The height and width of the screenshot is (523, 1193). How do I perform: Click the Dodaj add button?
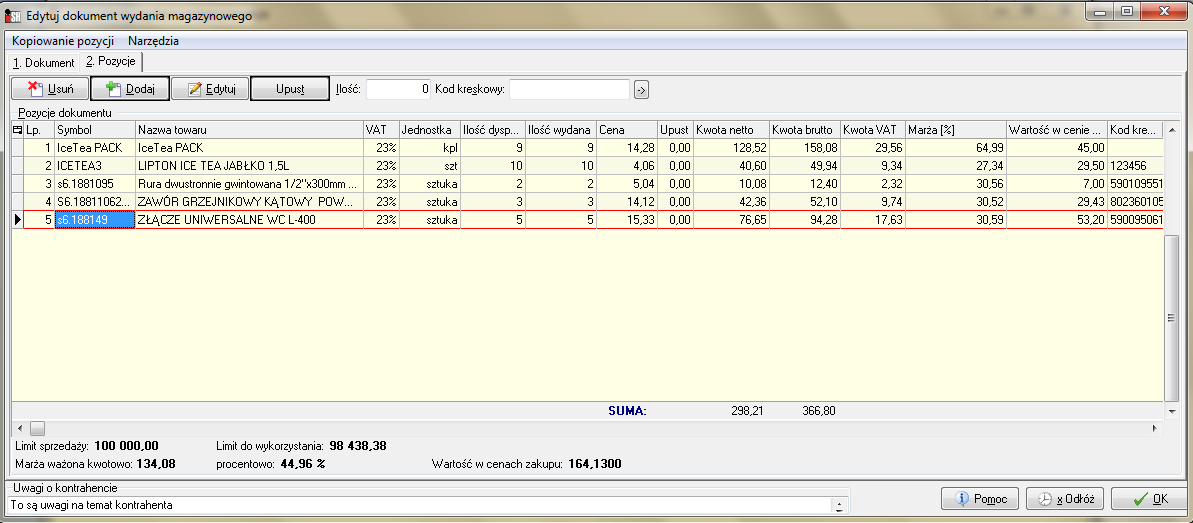[129, 89]
